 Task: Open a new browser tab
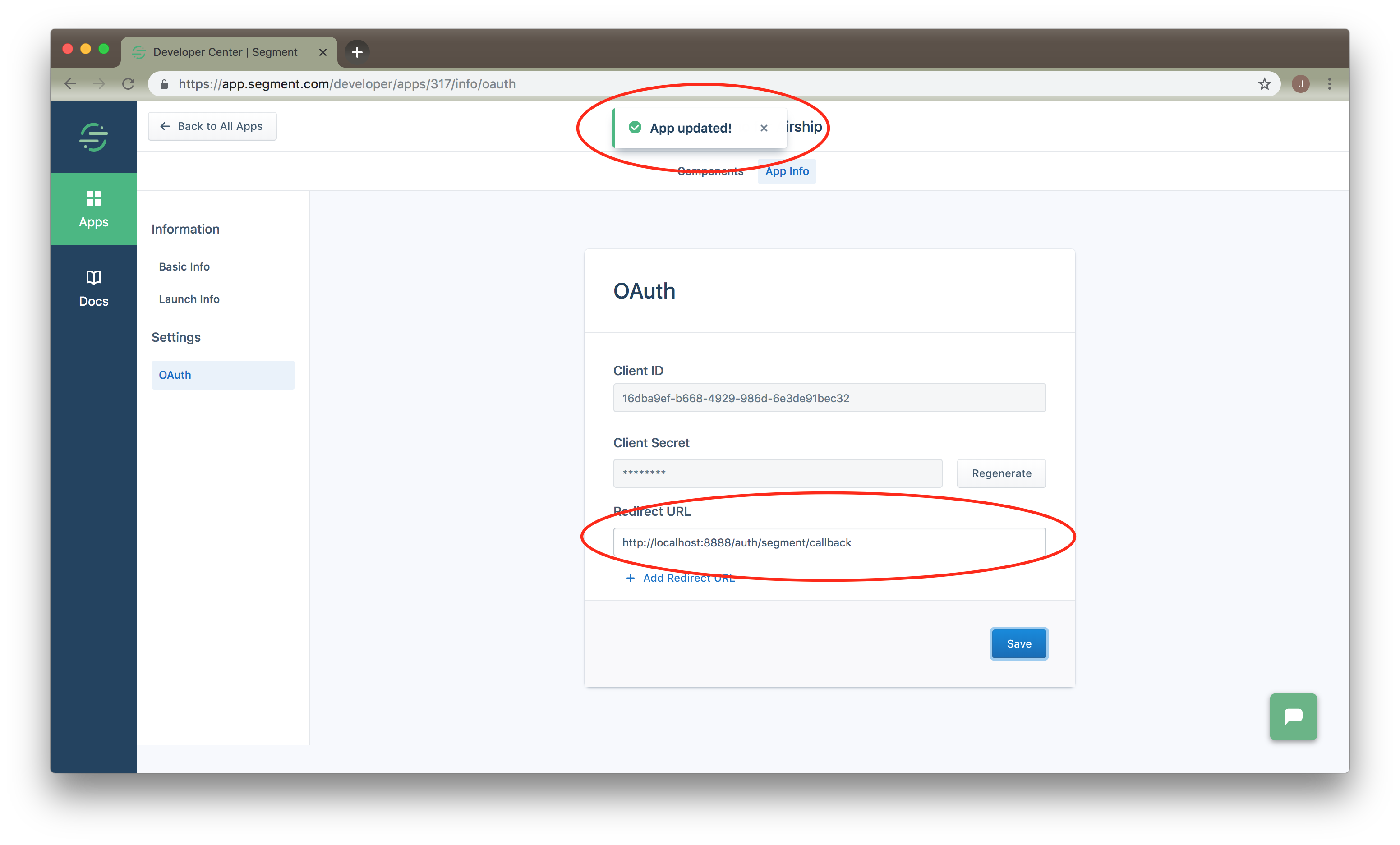tap(357, 52)
